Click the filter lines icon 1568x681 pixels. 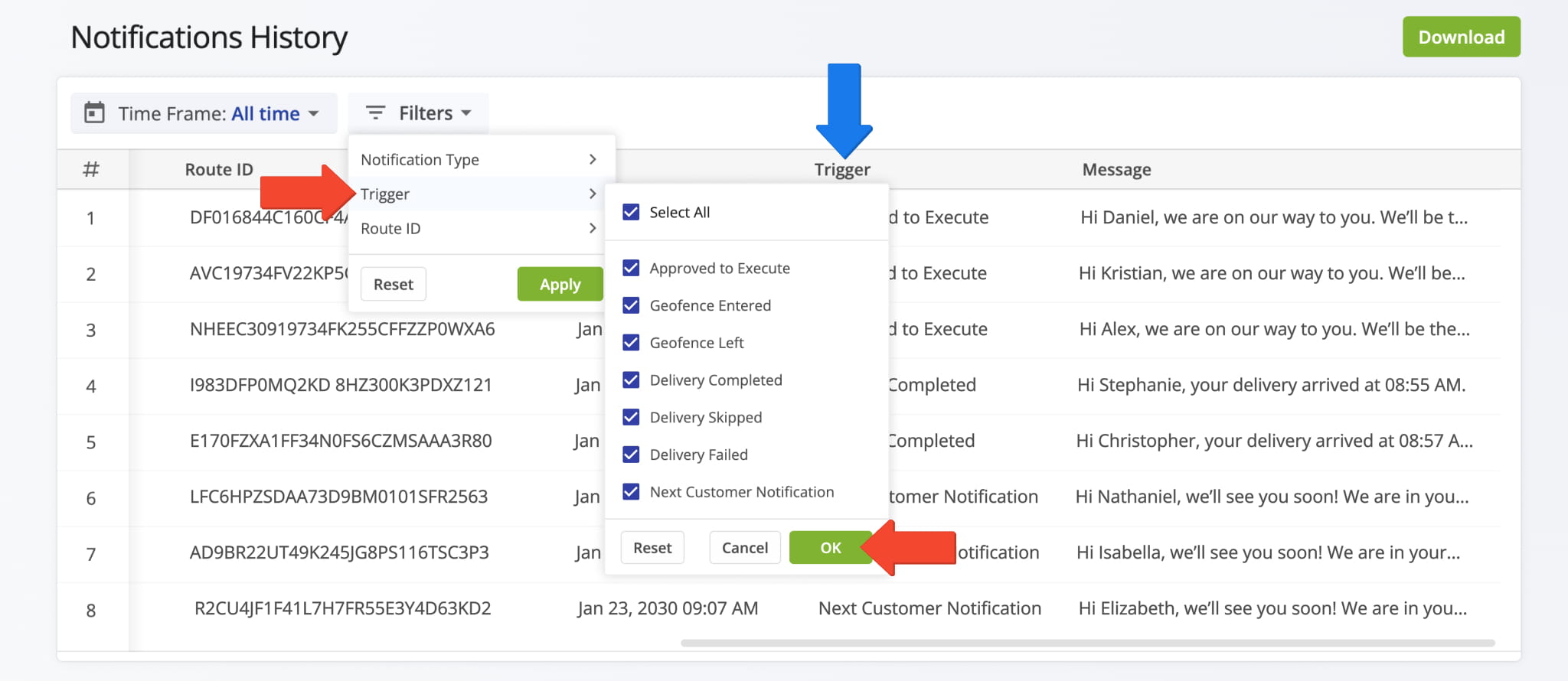pos(375,113)
